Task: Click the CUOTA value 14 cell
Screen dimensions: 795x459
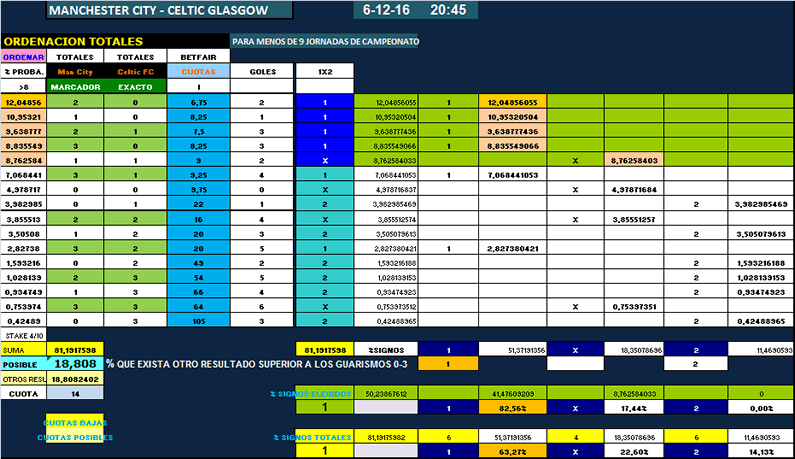Action: click(x=75, y=394)
